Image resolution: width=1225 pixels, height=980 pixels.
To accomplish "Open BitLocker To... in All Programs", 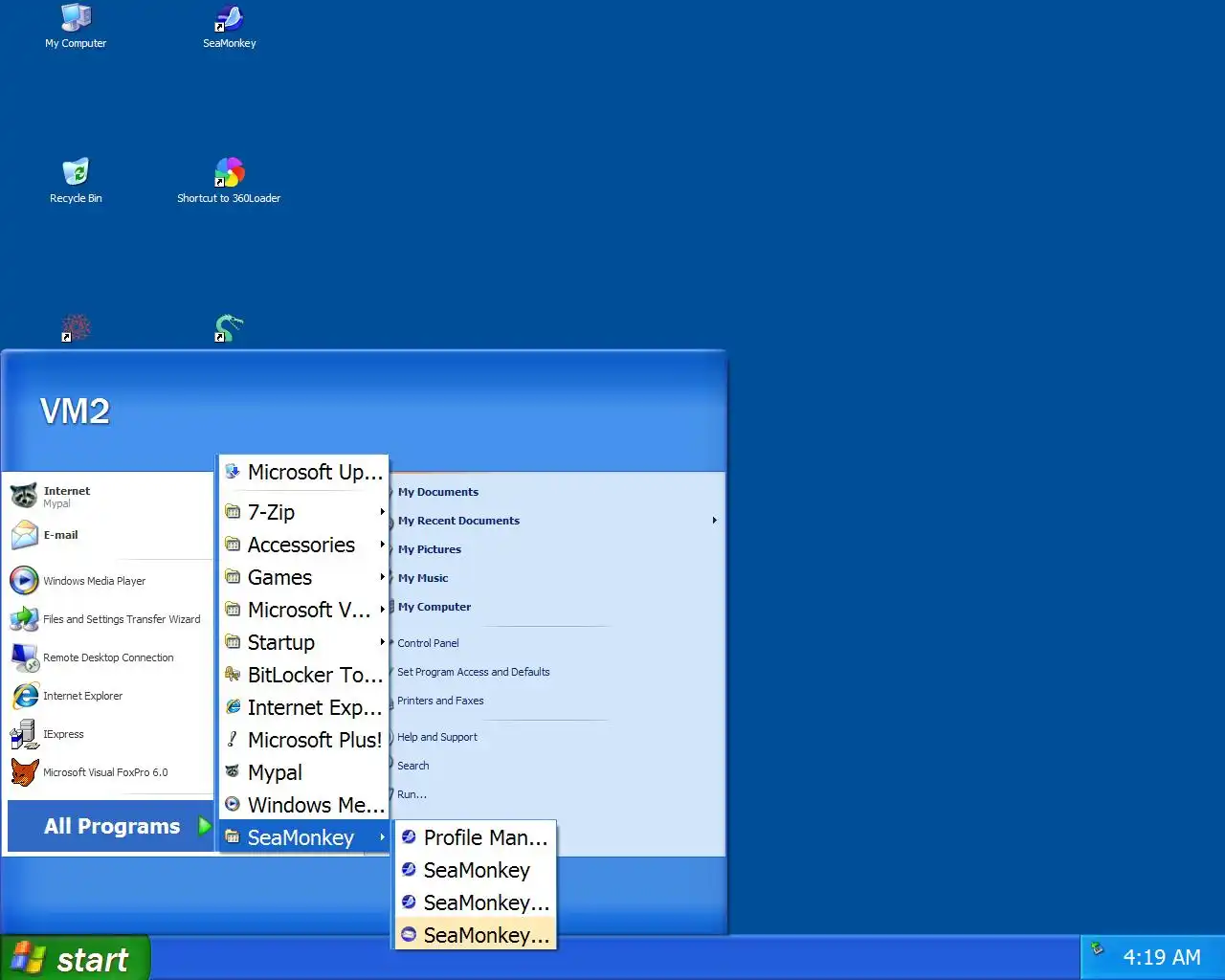I will [303, 675].
